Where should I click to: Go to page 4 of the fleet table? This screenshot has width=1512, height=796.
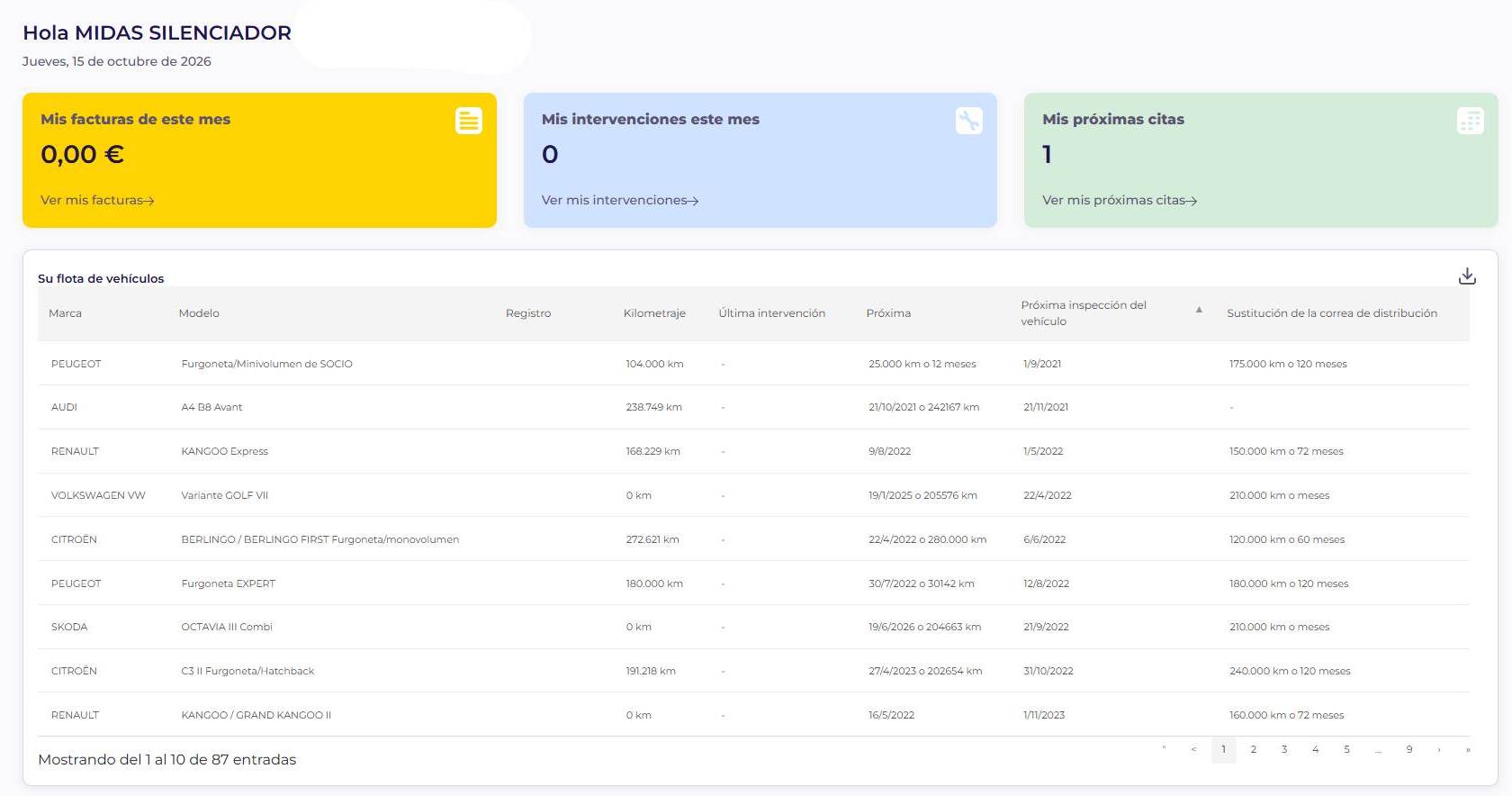click(x=1316, y=749)
